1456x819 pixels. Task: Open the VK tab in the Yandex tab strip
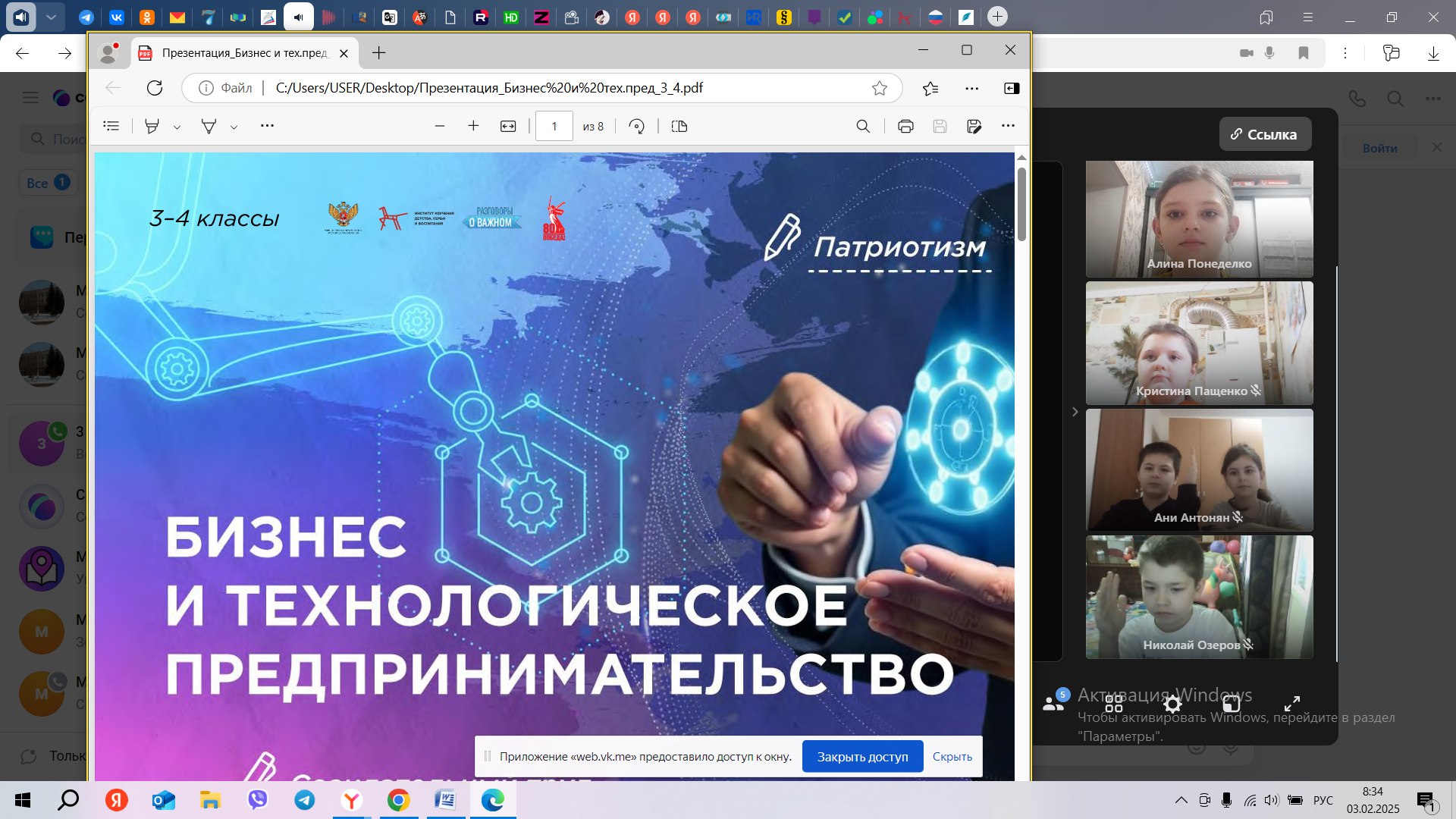point(116,17)
